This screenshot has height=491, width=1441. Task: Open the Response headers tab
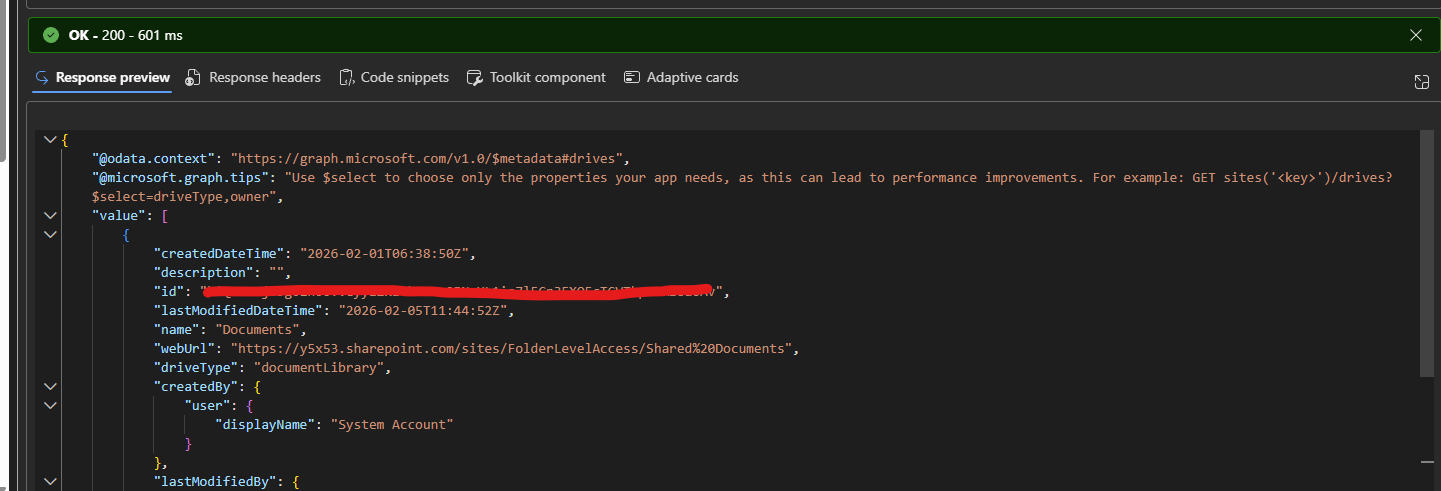coord(252,78)
